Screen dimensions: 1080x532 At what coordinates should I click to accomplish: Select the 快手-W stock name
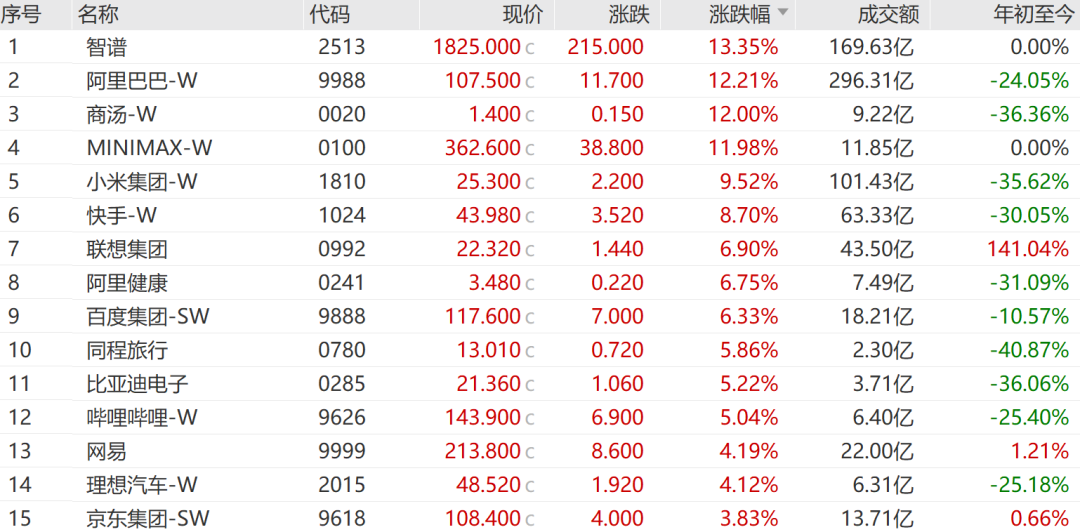[x=121, y=216]
